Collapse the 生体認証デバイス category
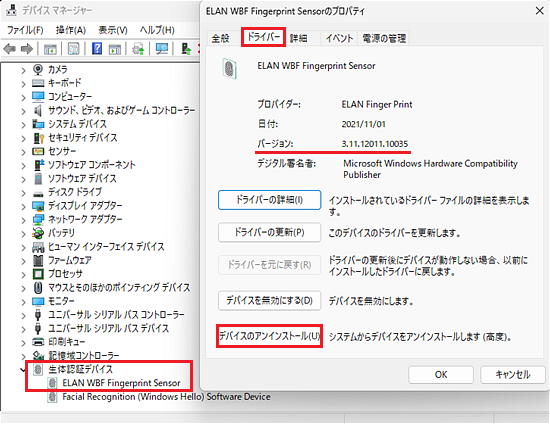 pyautogui.click(x=23, y=370)
